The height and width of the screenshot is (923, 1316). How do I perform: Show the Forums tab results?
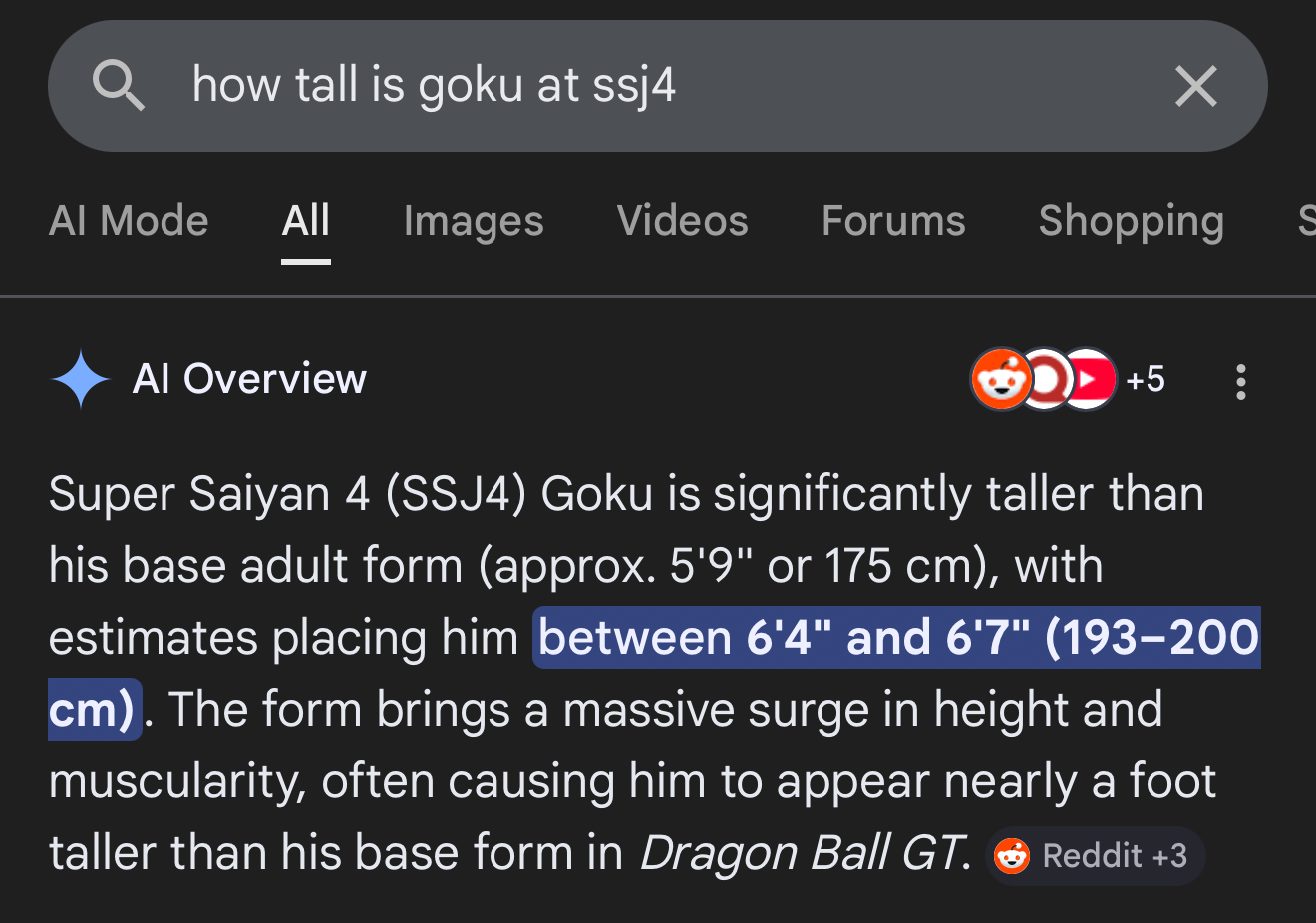893,221
